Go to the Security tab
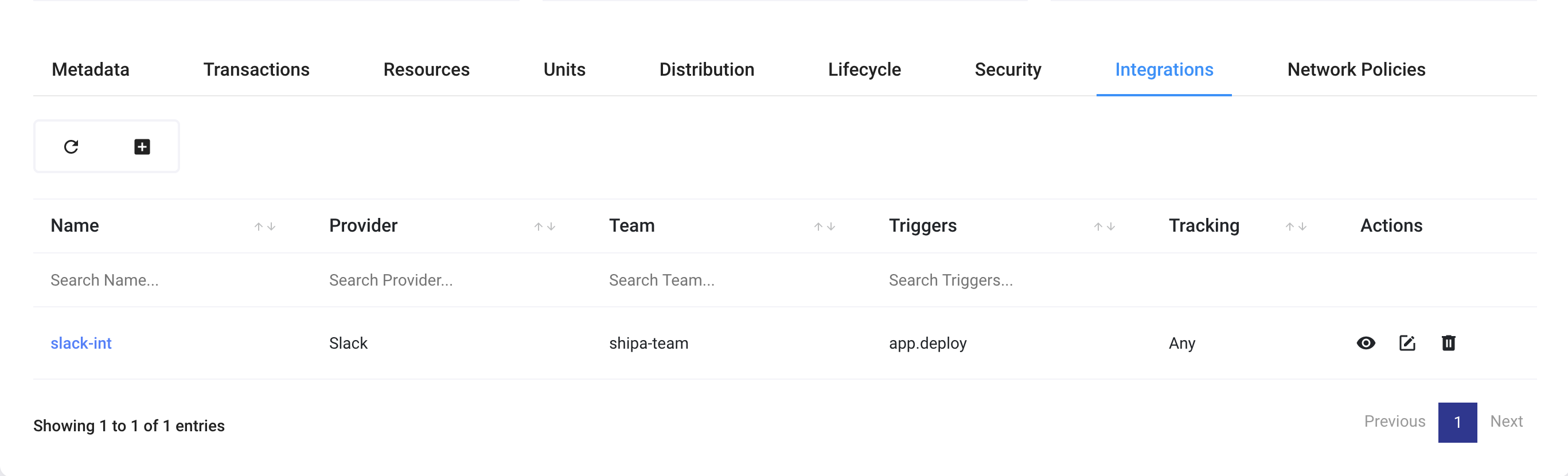The image size is (1568, 476). click(x=1008, y=69)
